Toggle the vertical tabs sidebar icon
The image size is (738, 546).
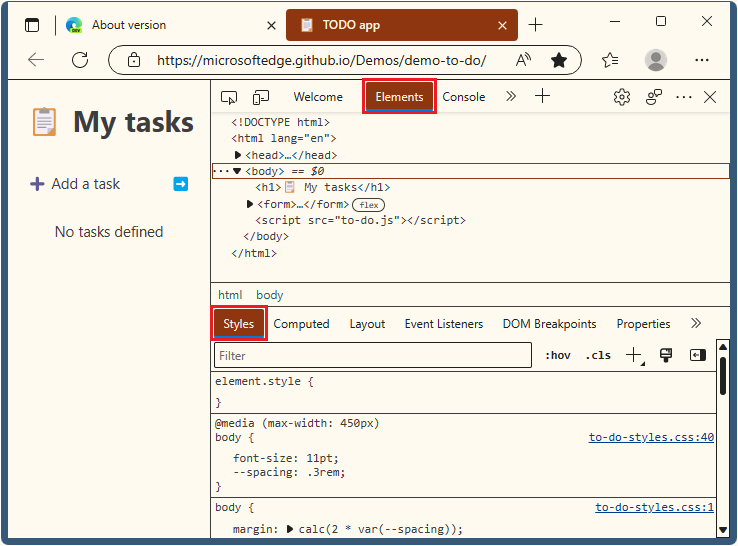pos(32,25)
